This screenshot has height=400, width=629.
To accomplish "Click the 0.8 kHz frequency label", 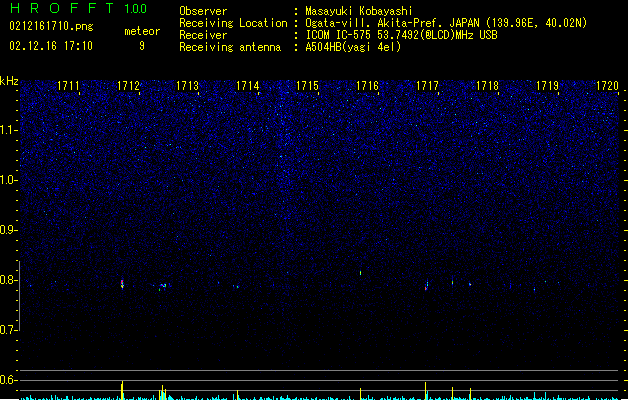I will (8, 280).
